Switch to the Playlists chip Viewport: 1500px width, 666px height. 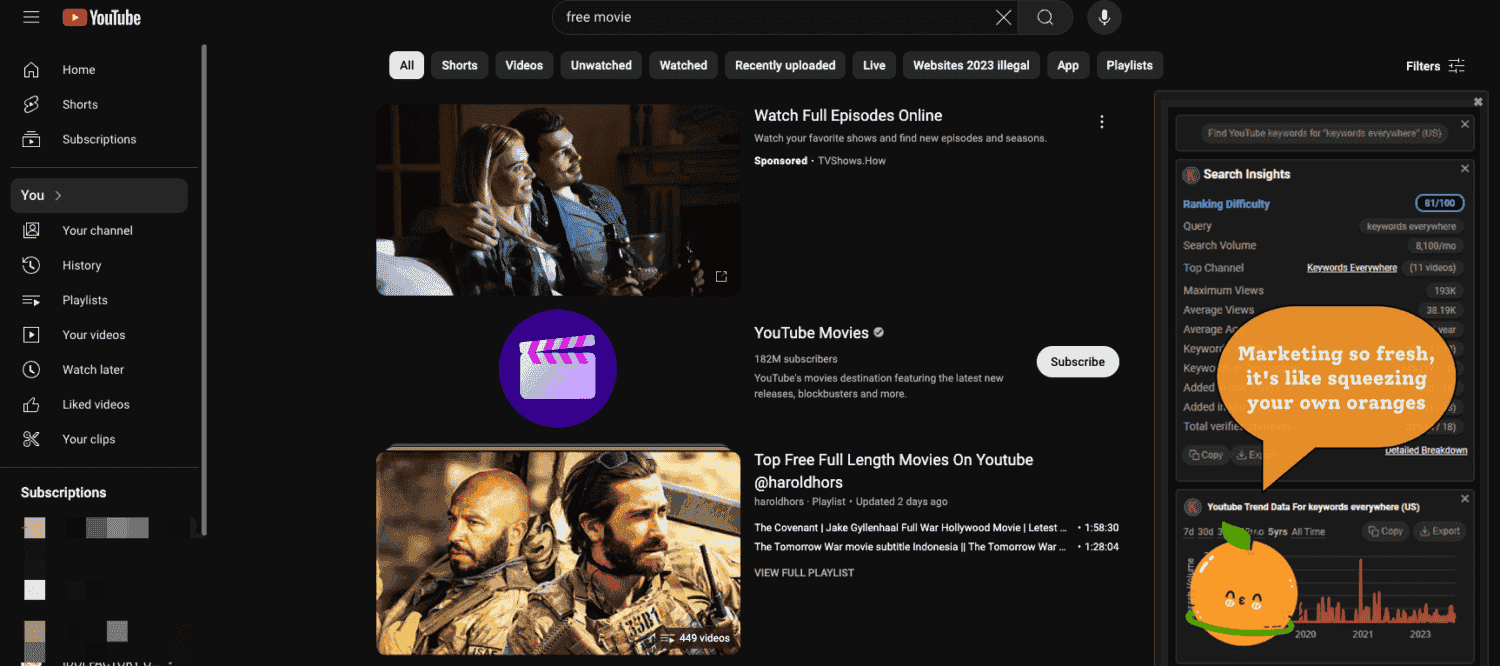[1129, 65]
